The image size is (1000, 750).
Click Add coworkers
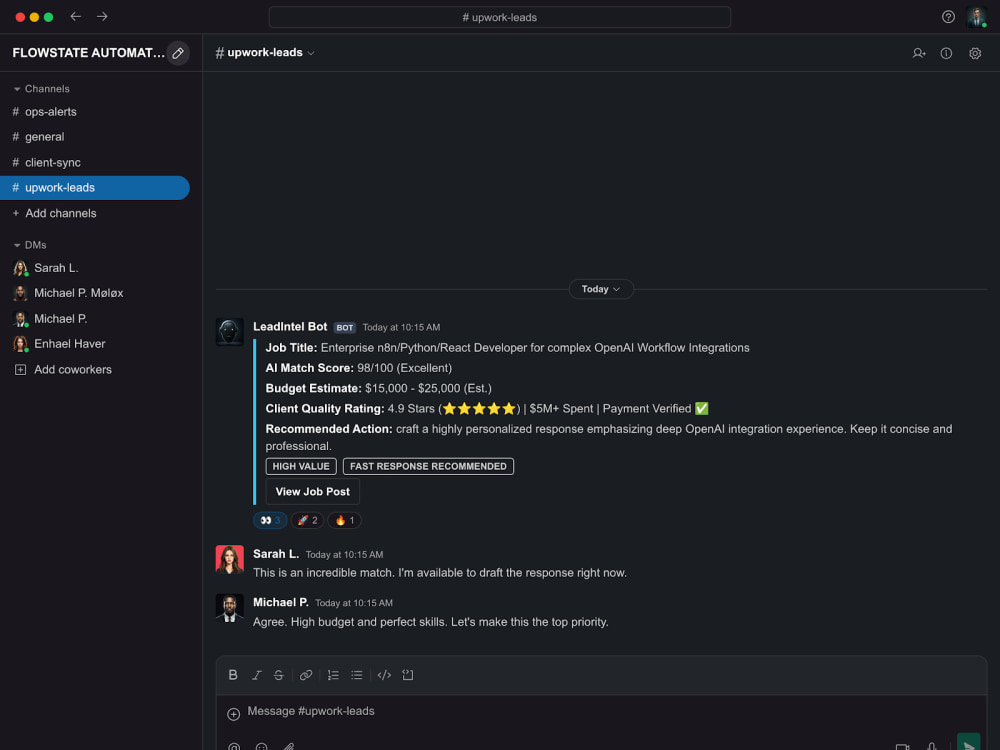(63, 370)
